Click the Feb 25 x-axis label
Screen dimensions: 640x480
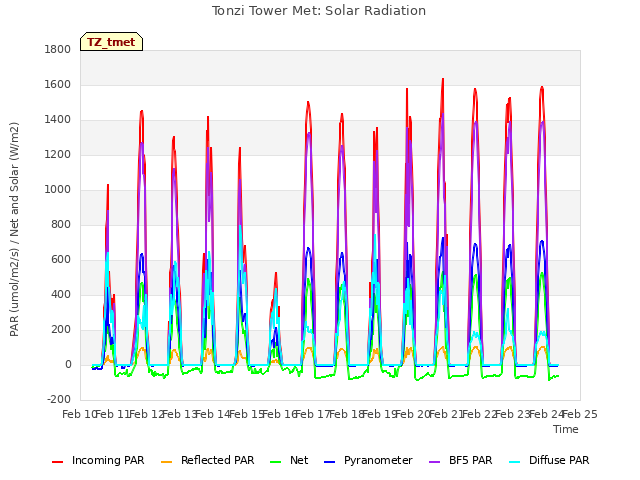580,414
